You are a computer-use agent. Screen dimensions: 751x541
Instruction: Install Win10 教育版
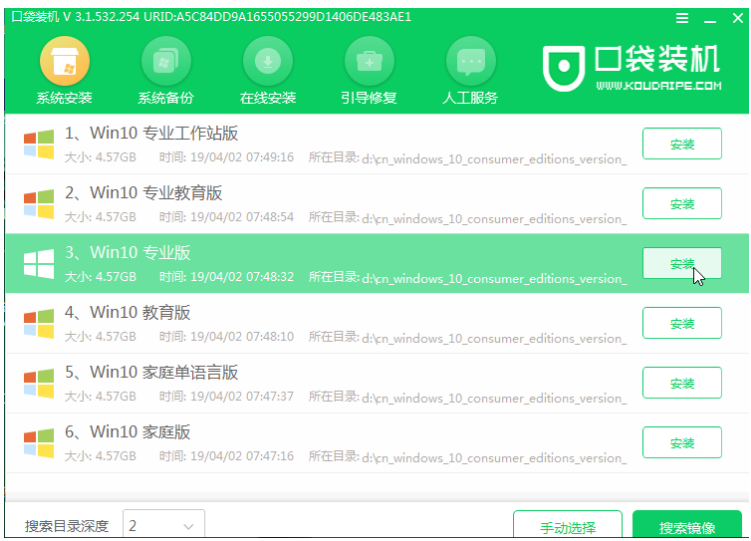[681, 323]
